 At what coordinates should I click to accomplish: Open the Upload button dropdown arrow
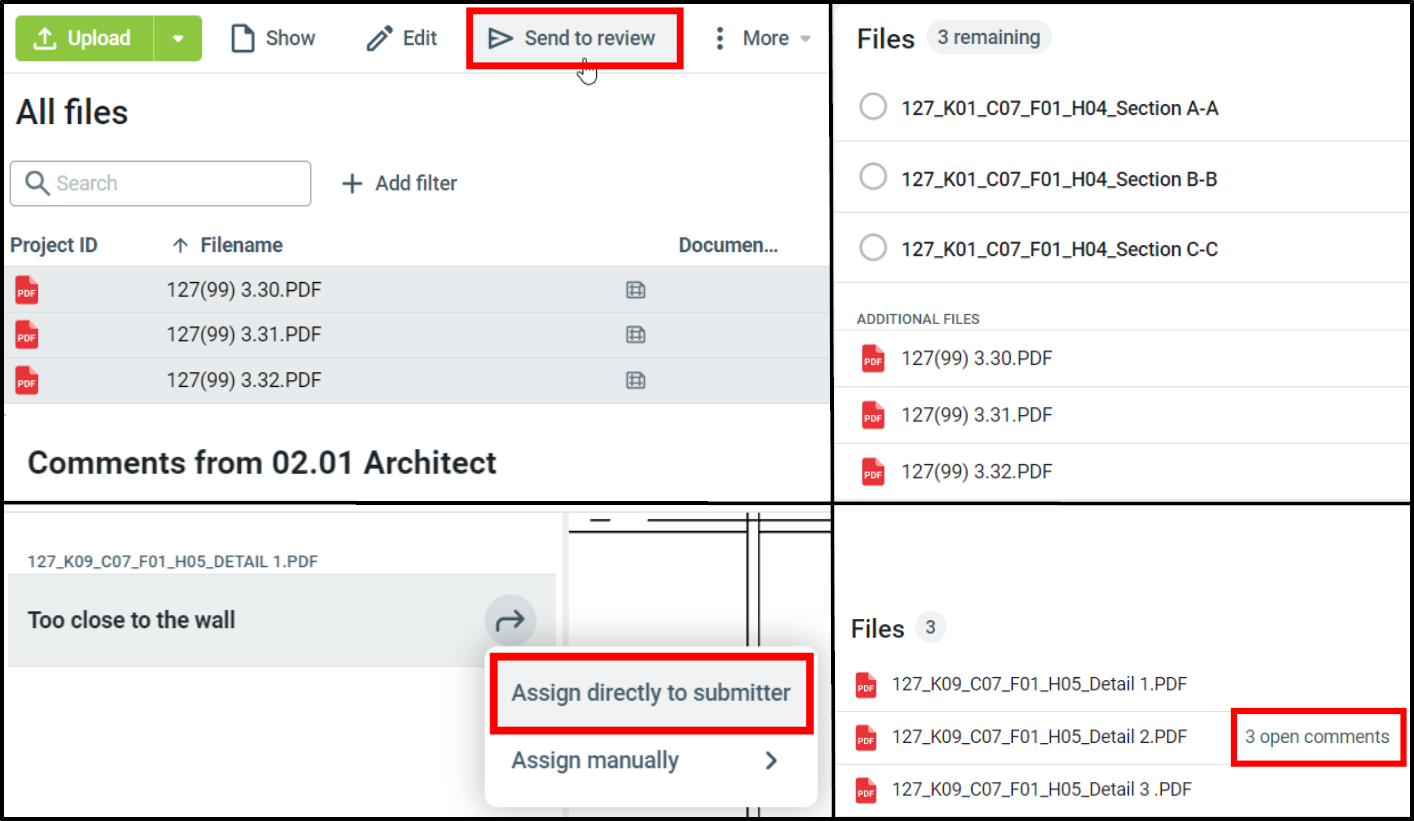coord(178,38)
